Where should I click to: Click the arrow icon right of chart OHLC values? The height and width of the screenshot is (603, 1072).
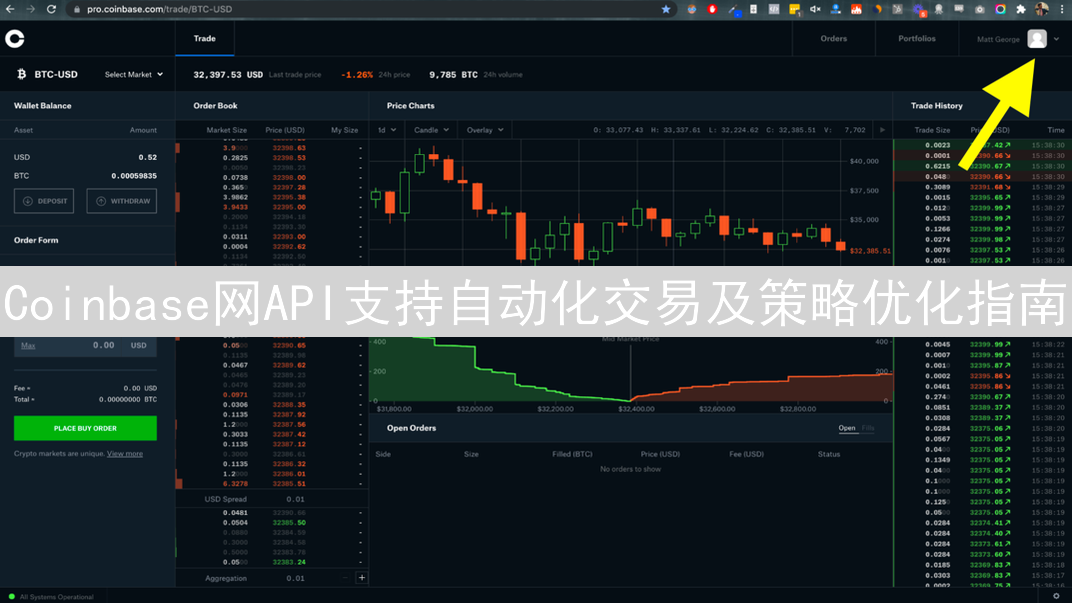(x=882, y=130)
